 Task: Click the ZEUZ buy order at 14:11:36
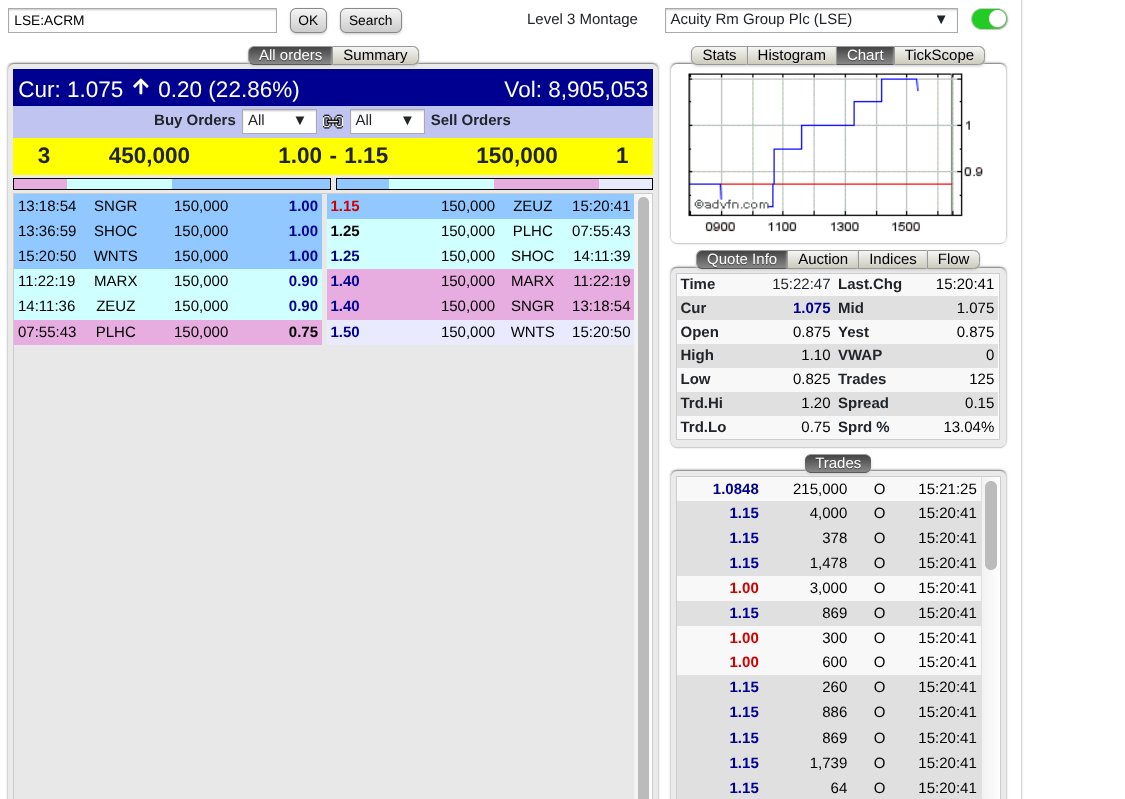(x=167, y=306)
